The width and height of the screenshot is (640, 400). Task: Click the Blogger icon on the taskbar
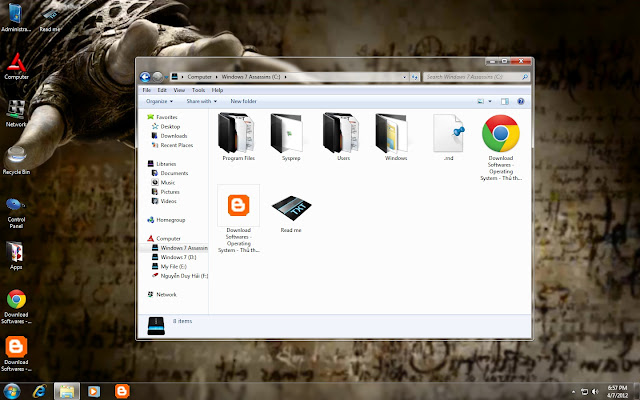tap(122, 391)
